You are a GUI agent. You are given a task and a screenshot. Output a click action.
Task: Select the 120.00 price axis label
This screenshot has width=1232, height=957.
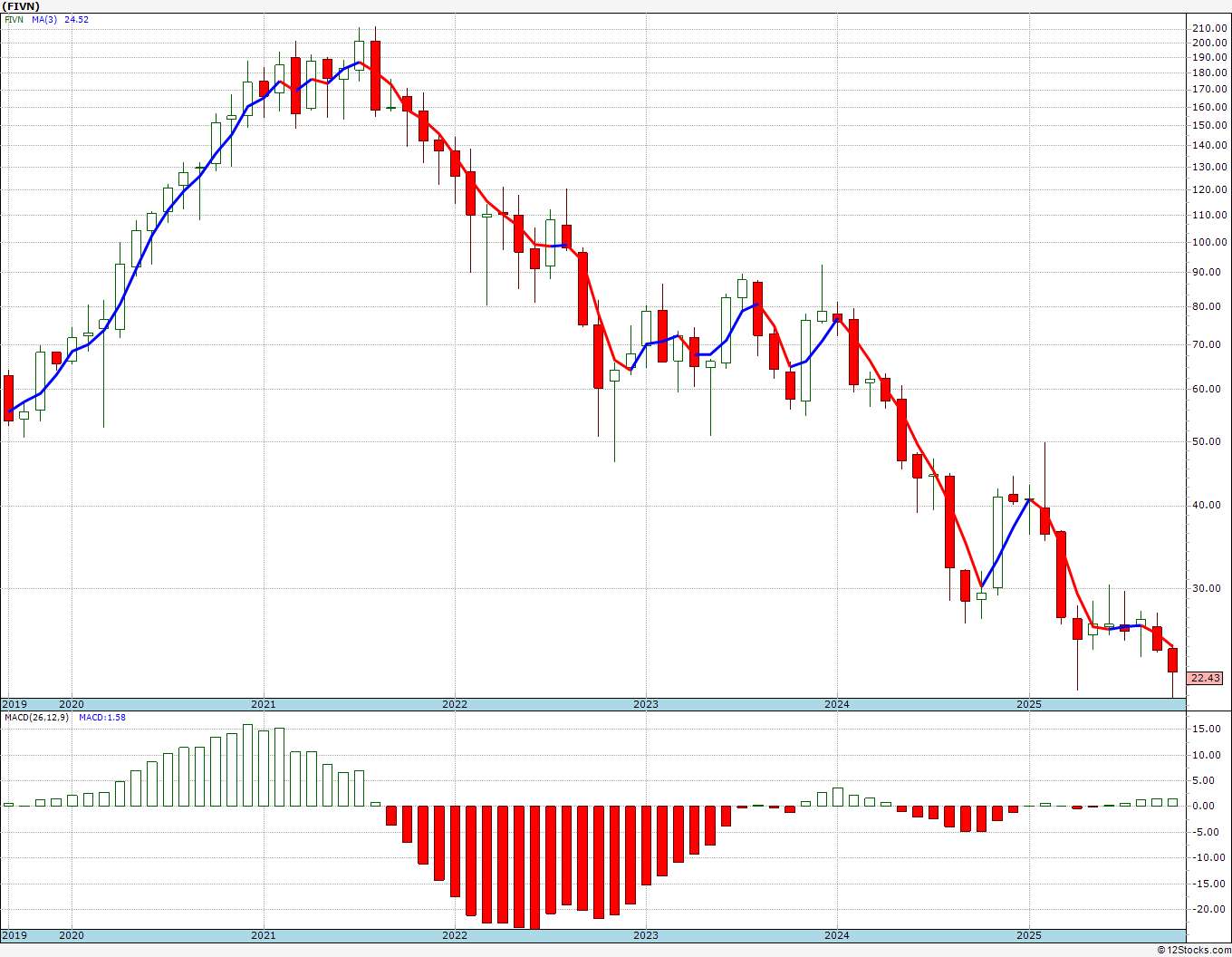pos(1209,189)
